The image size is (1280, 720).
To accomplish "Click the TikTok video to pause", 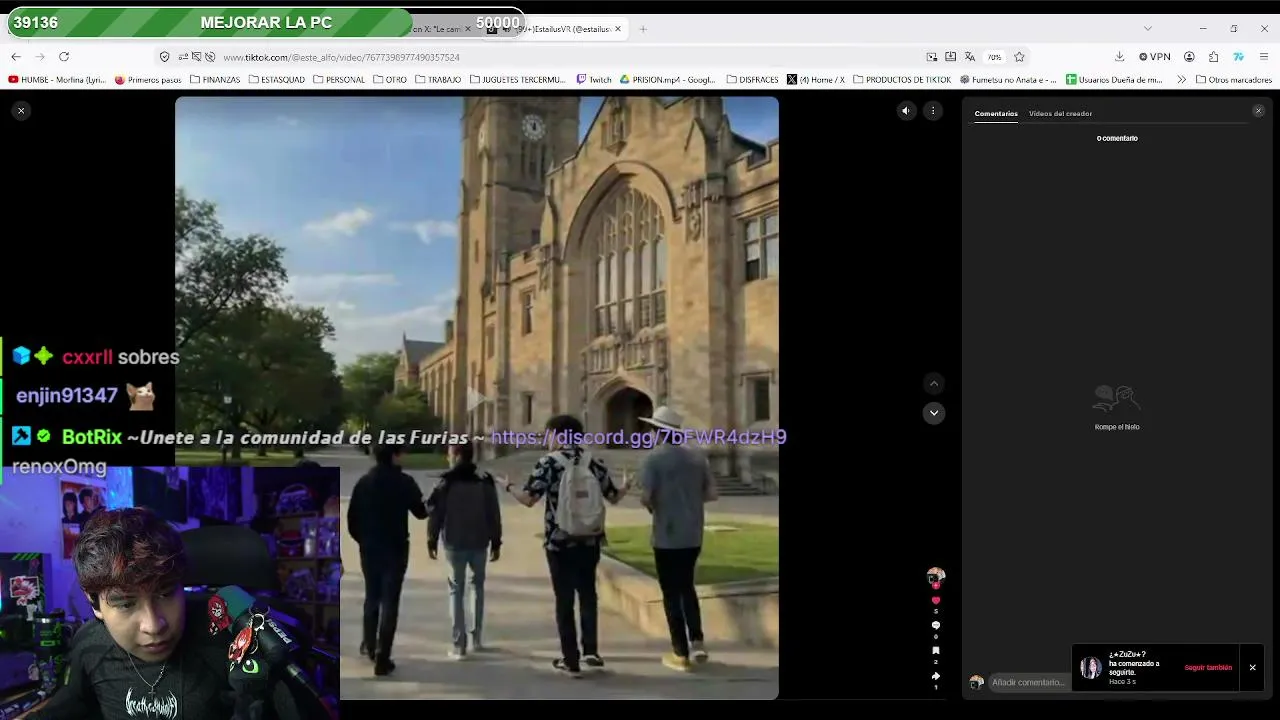I will click(x=476, y=398).
